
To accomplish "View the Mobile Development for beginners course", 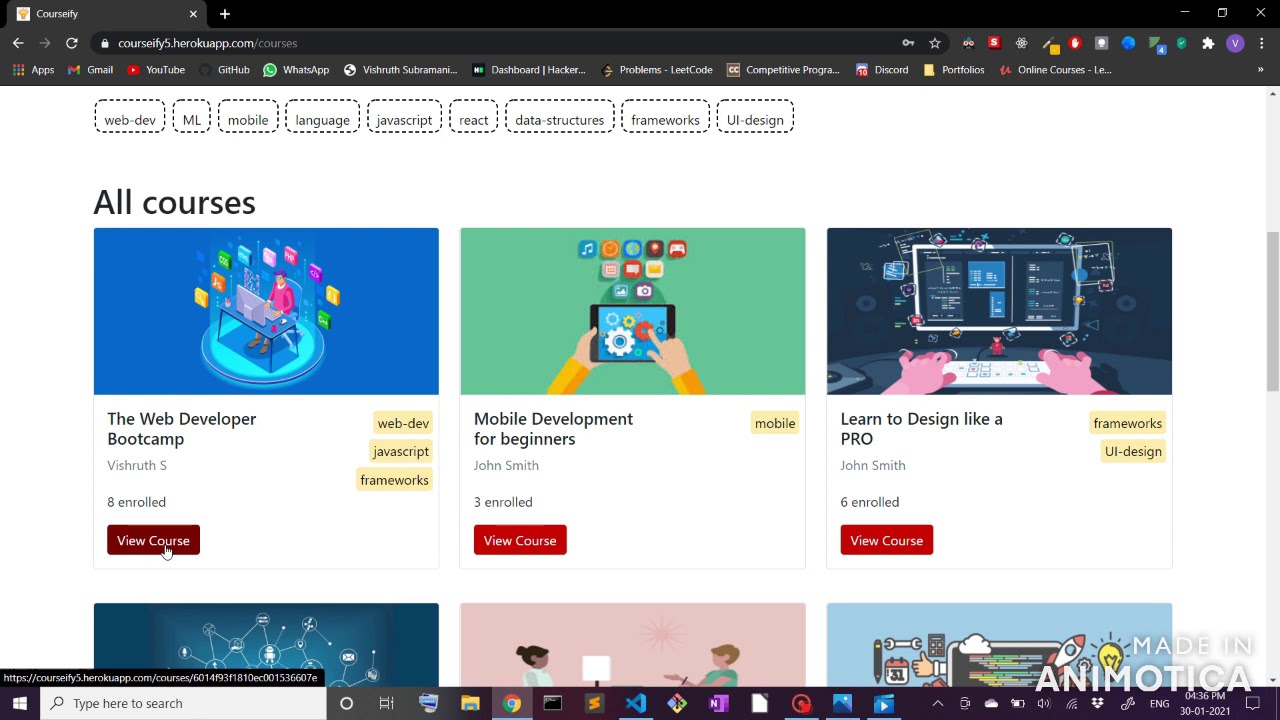I will tap(520, 541).
